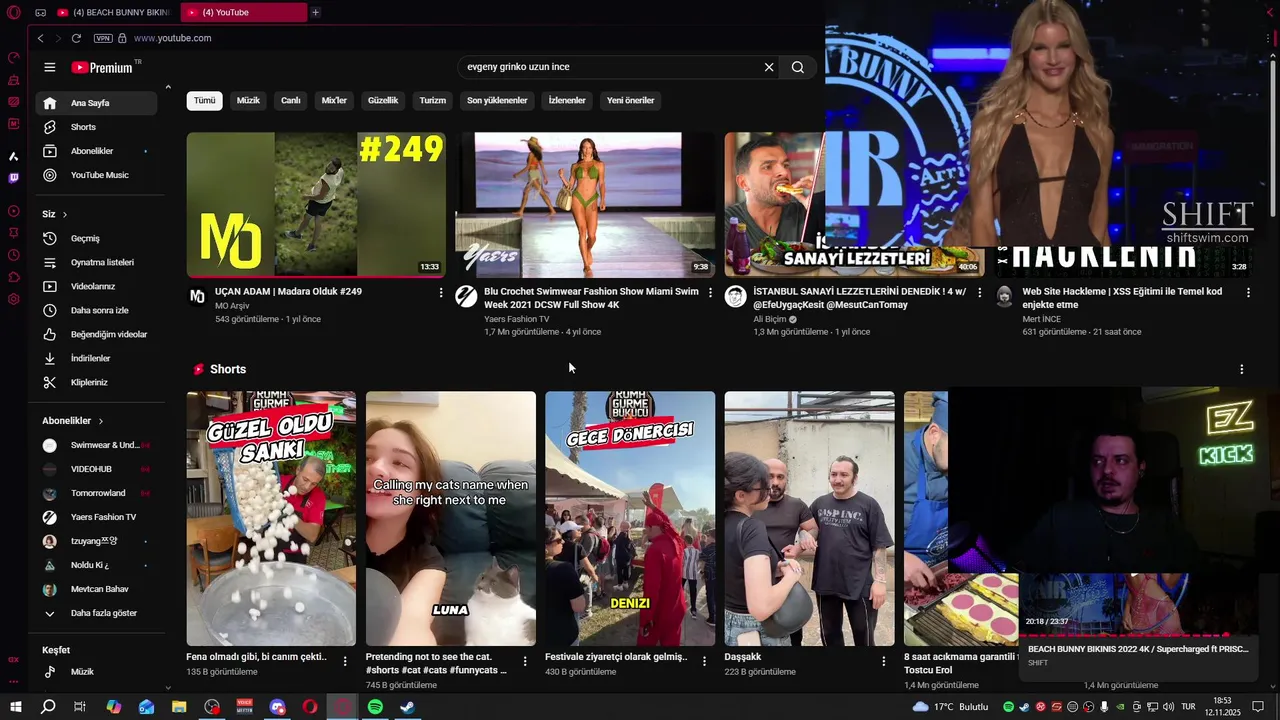Open Steam from the Windows taskbar
Image resolution: width=1280 pixels, height=720 pixels.
point(407,707)
